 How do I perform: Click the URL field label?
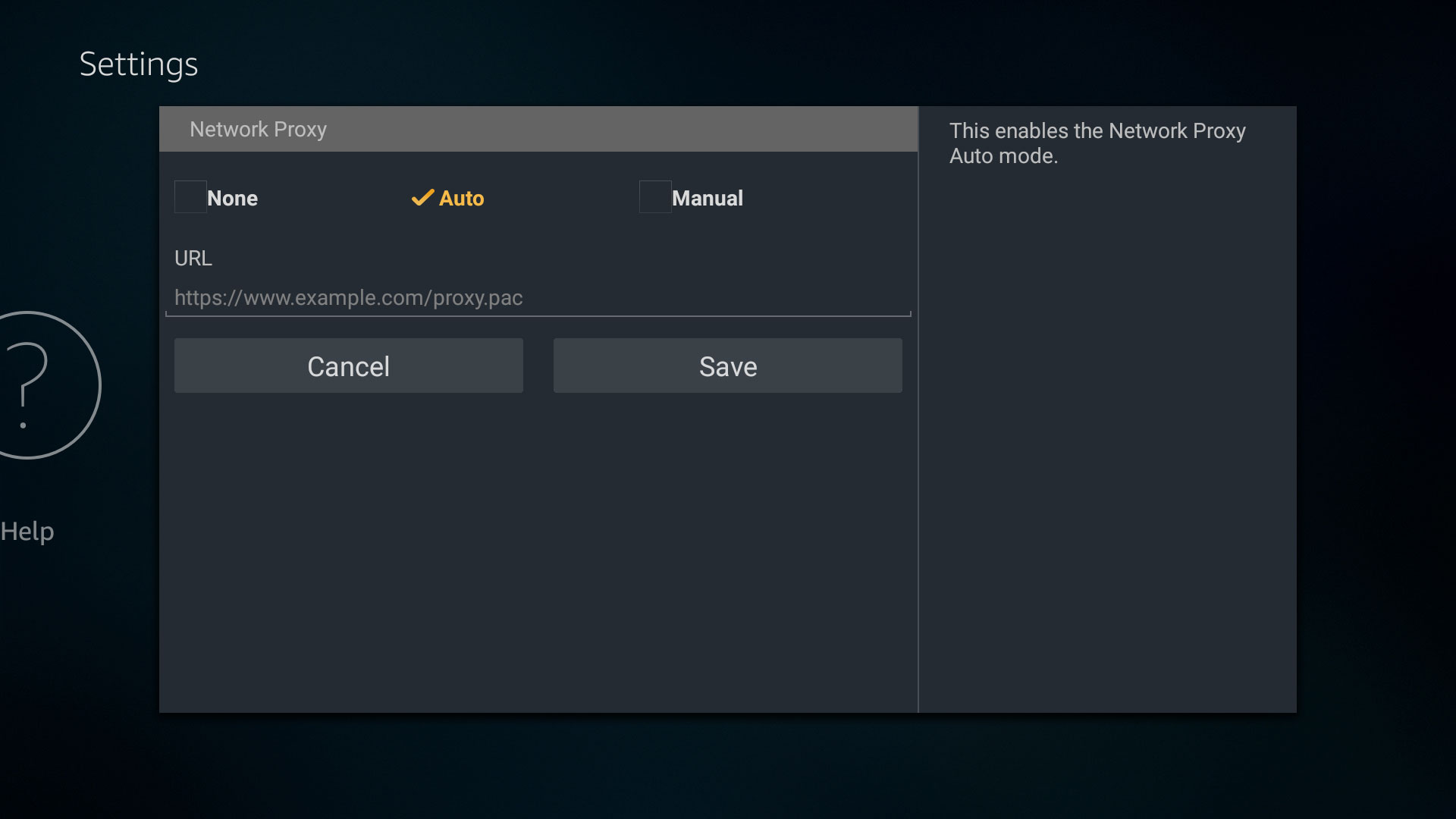point(193,259)
